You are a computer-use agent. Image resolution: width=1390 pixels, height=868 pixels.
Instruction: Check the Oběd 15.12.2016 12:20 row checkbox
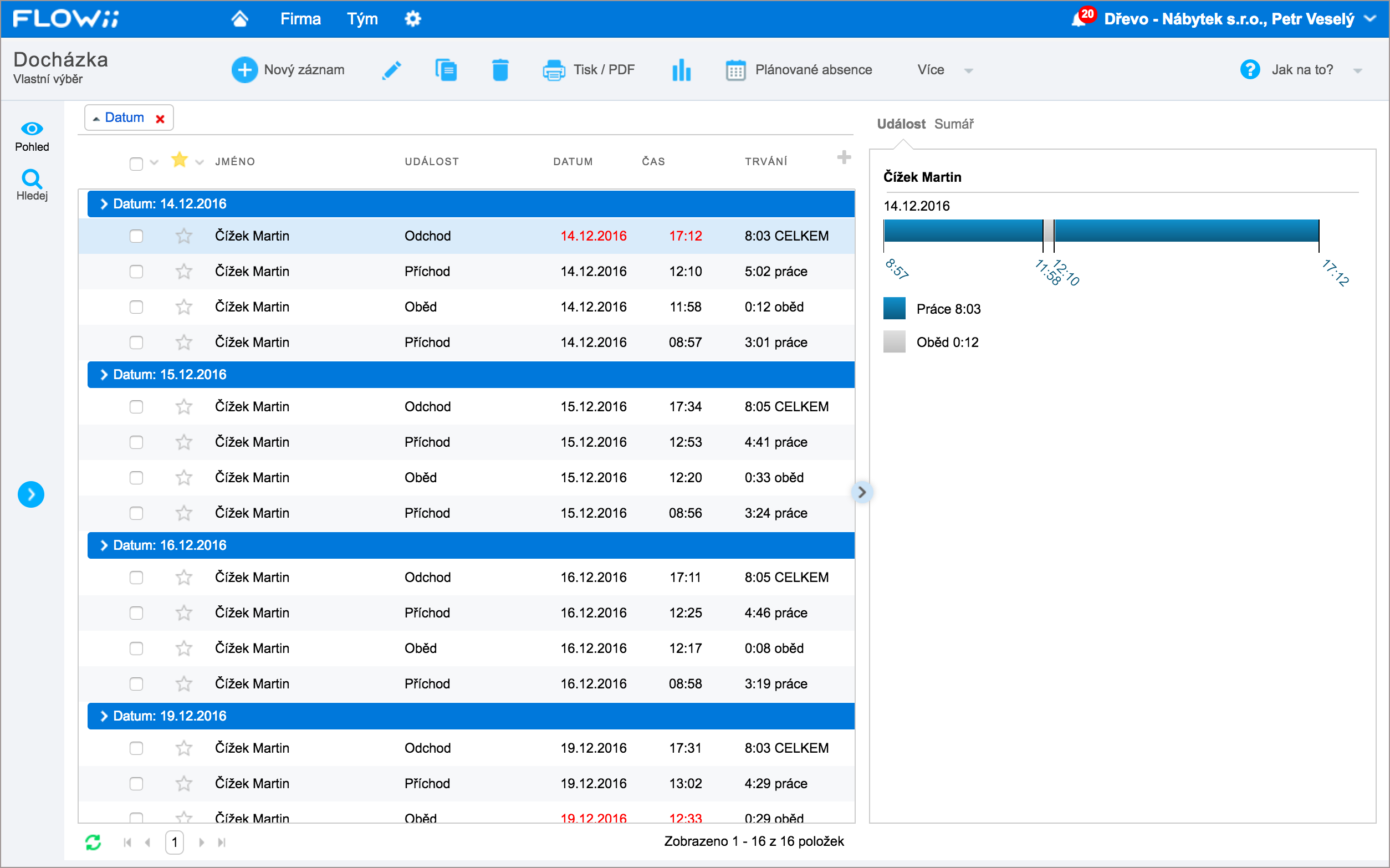[x=136, y=478]
